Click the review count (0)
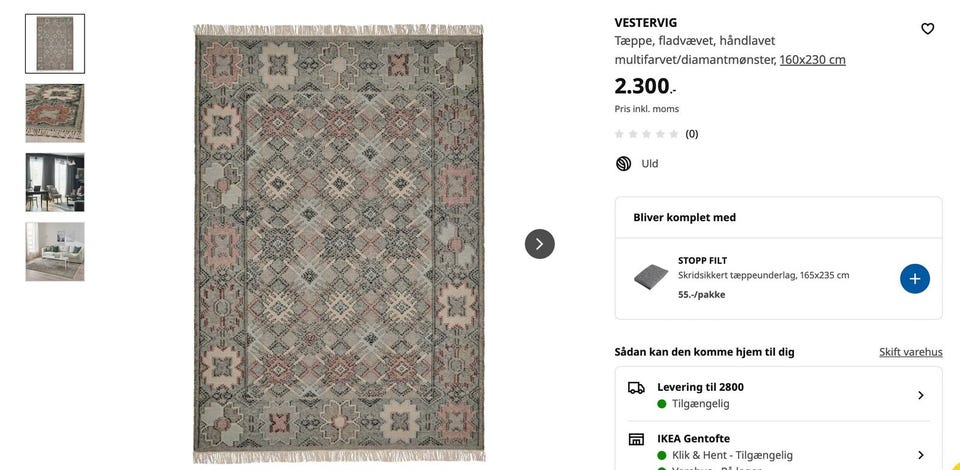The image size is (960, 470). [692, 134]
